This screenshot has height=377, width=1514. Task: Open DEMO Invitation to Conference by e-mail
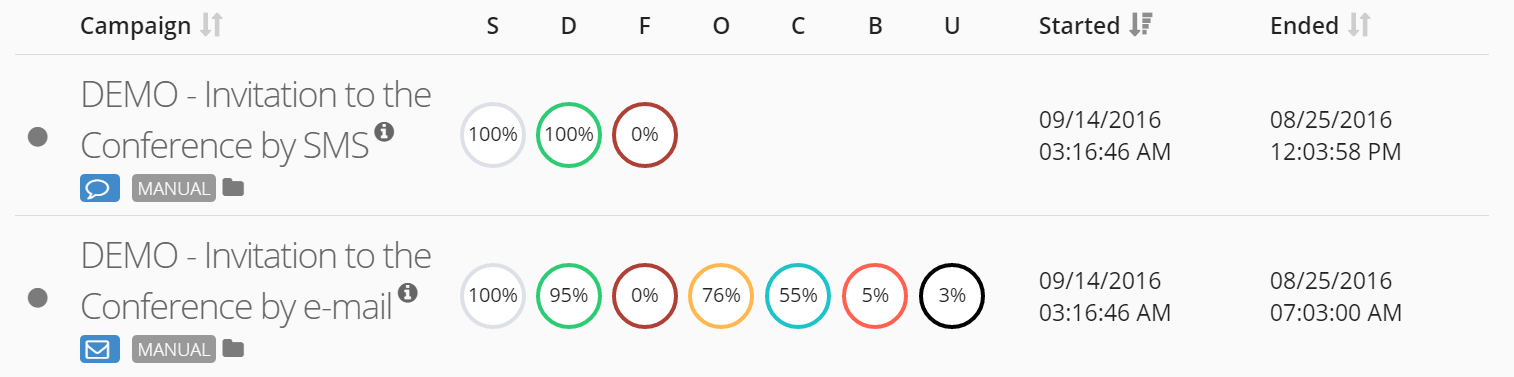[256, 281]
